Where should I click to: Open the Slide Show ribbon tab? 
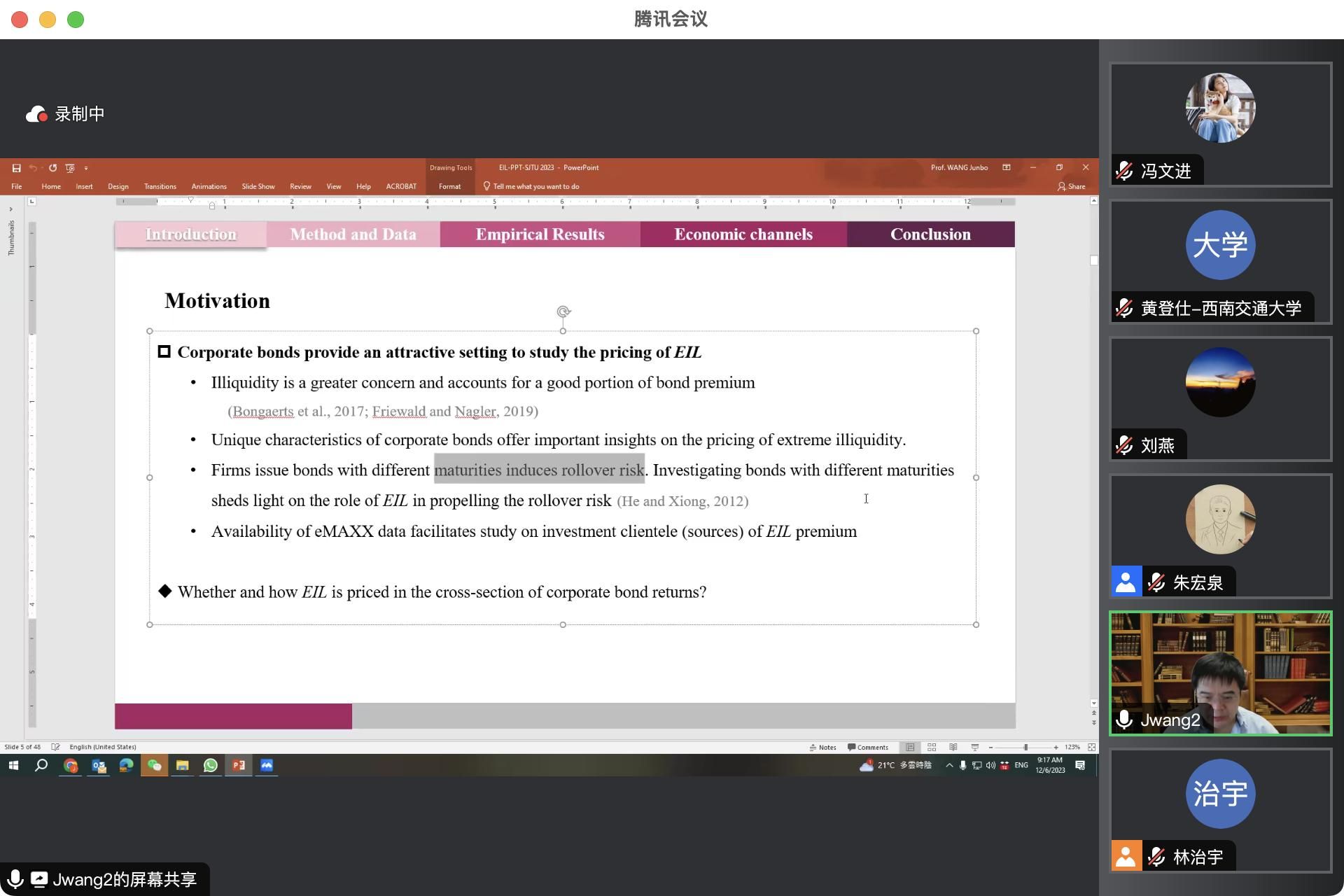click(258, 187)
